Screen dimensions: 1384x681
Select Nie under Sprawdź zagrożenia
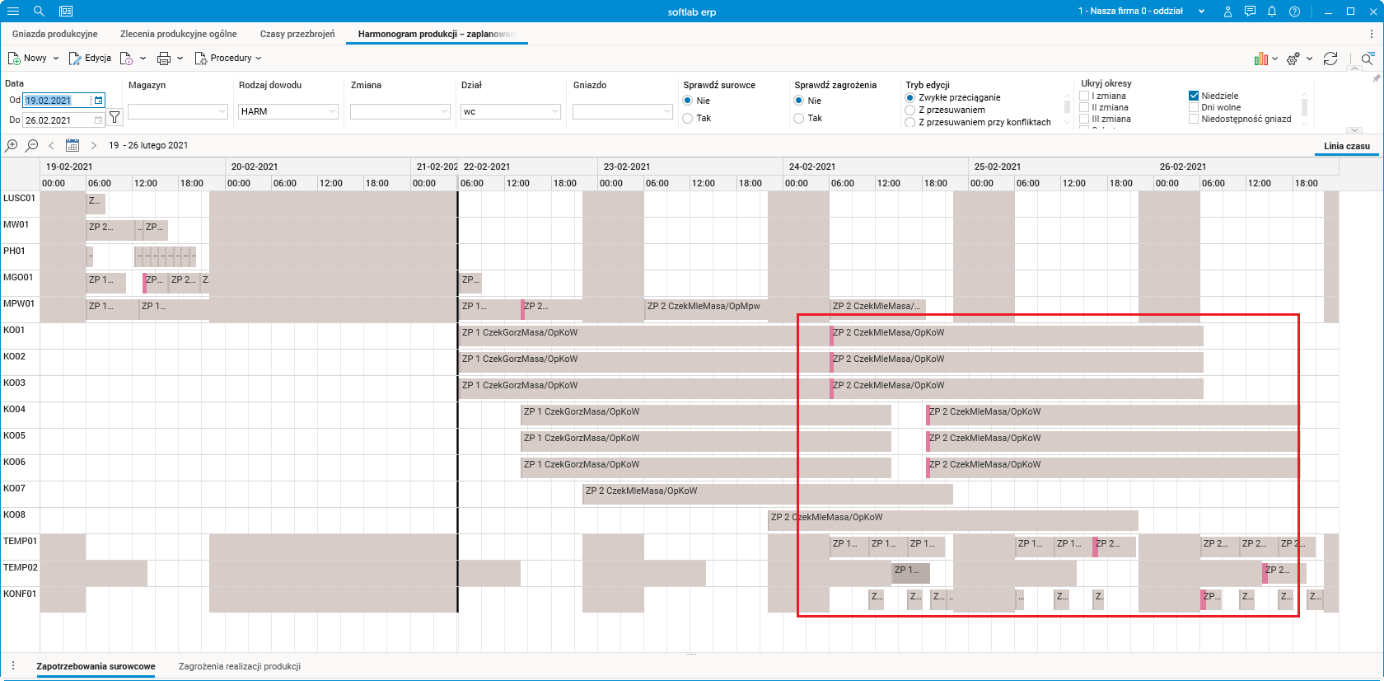coord(798,100)
